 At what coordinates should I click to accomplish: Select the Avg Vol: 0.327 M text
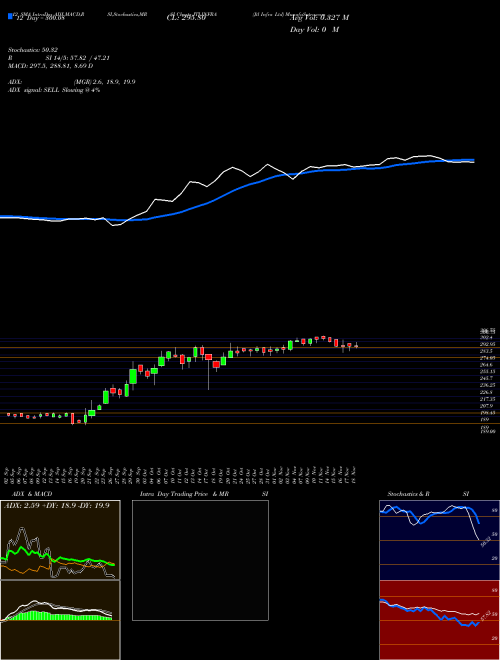tap(320, 17)
